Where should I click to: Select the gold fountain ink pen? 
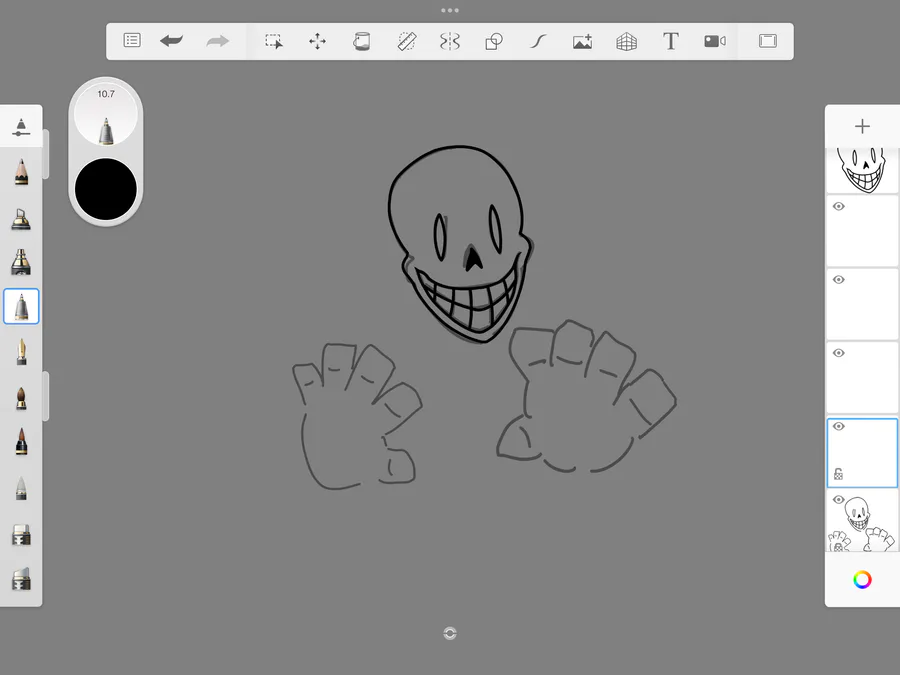coord(21,351)
